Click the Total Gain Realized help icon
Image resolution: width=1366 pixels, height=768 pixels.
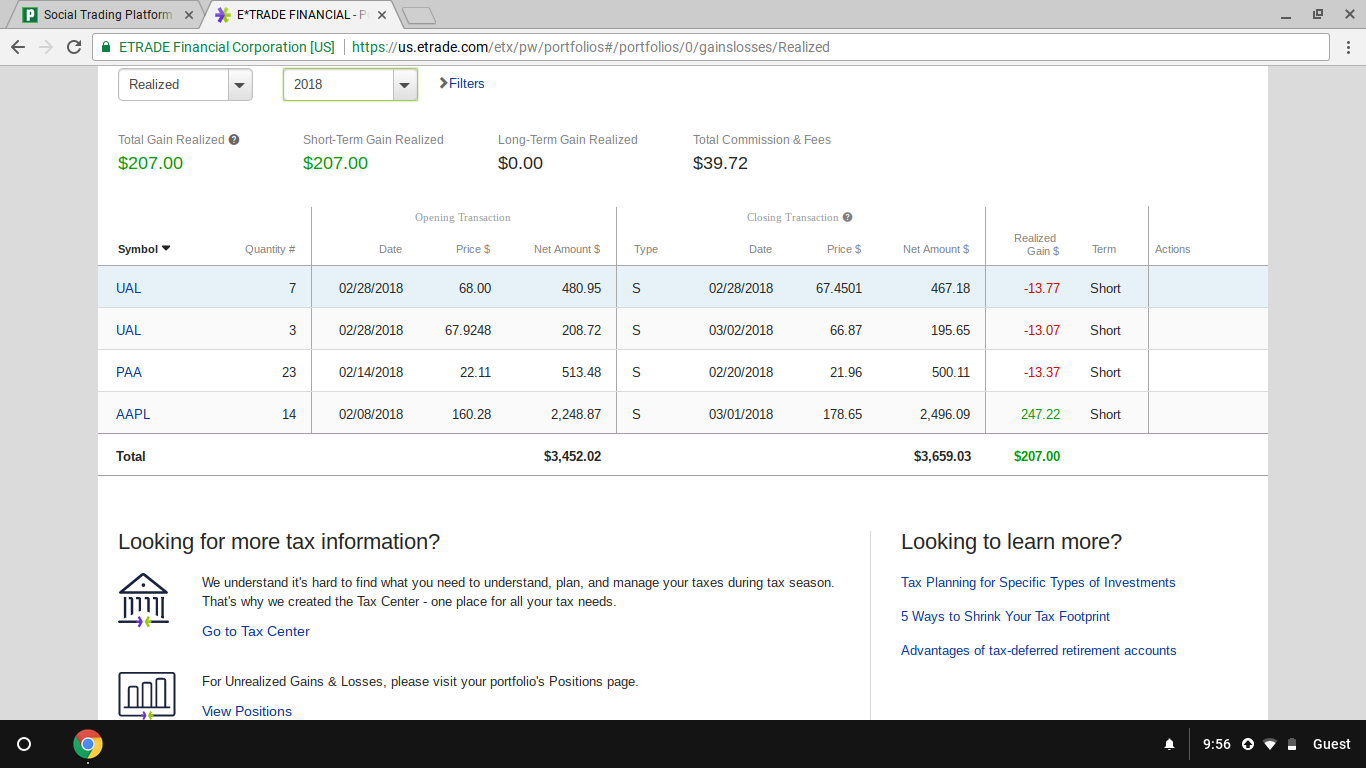[x=234, y=140]
